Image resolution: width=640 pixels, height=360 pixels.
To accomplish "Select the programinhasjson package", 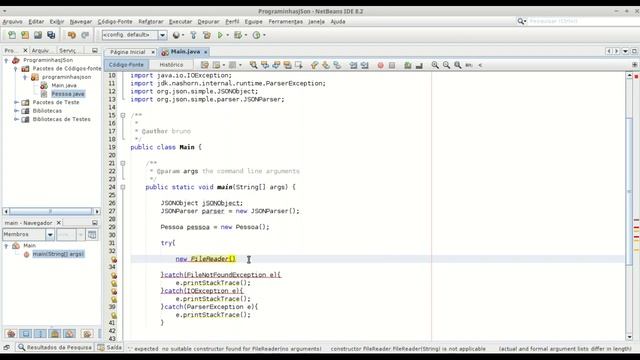I will coord(66,77).
